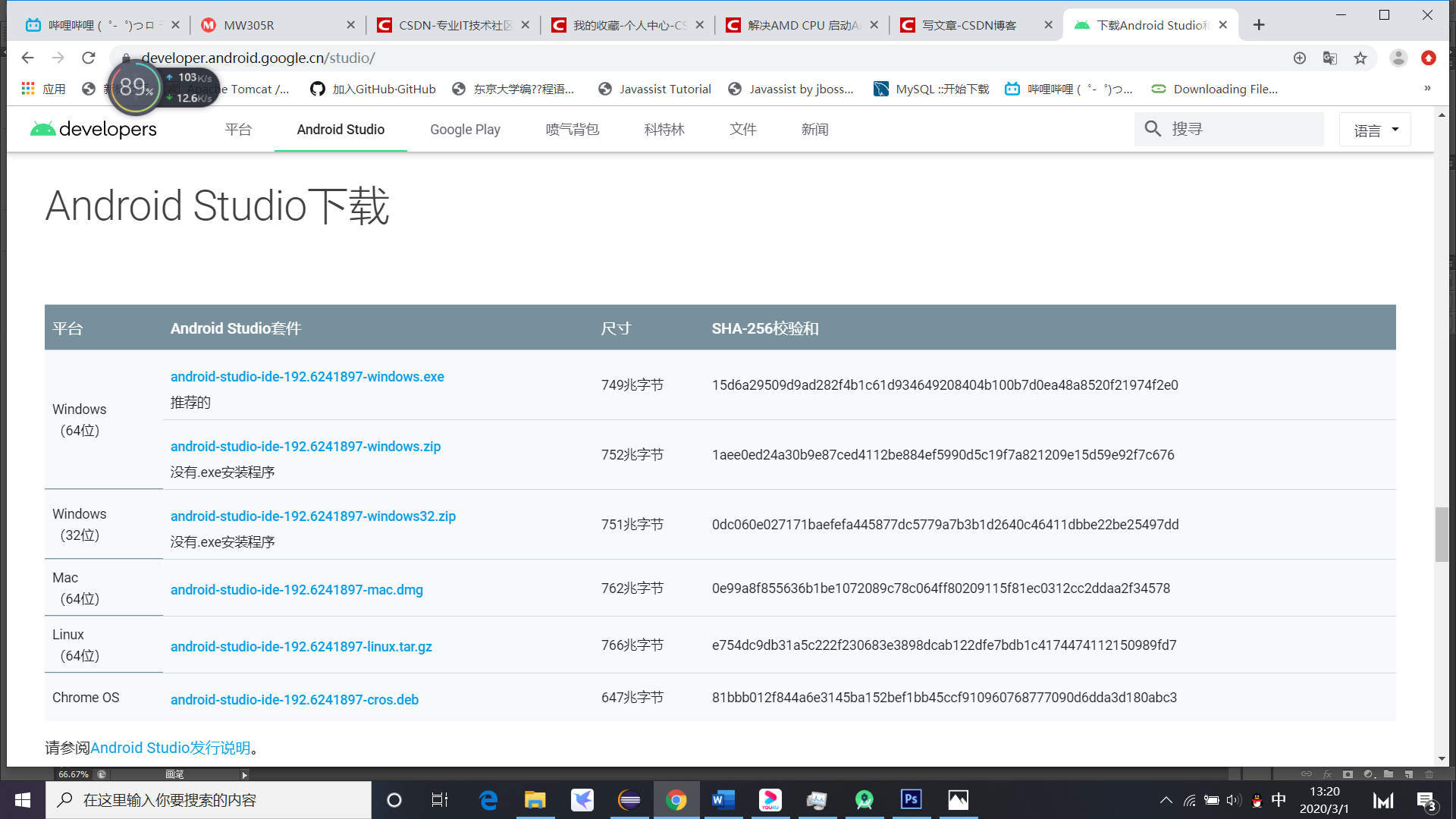Download android-studio-ide-192.6241897-windows.exe
Image resolution: width=1456 pixels, height=819 pixels.
coord(307,376)
